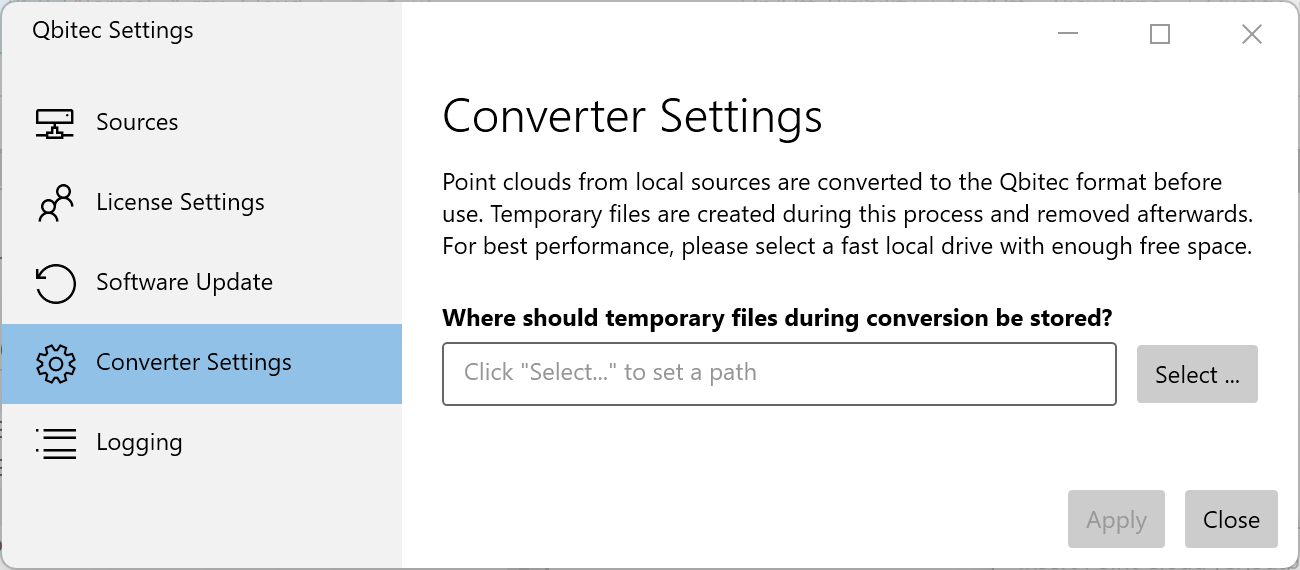Screen dimensions: 1300x570
Task: Show the Logging page label
Action: 139,442
